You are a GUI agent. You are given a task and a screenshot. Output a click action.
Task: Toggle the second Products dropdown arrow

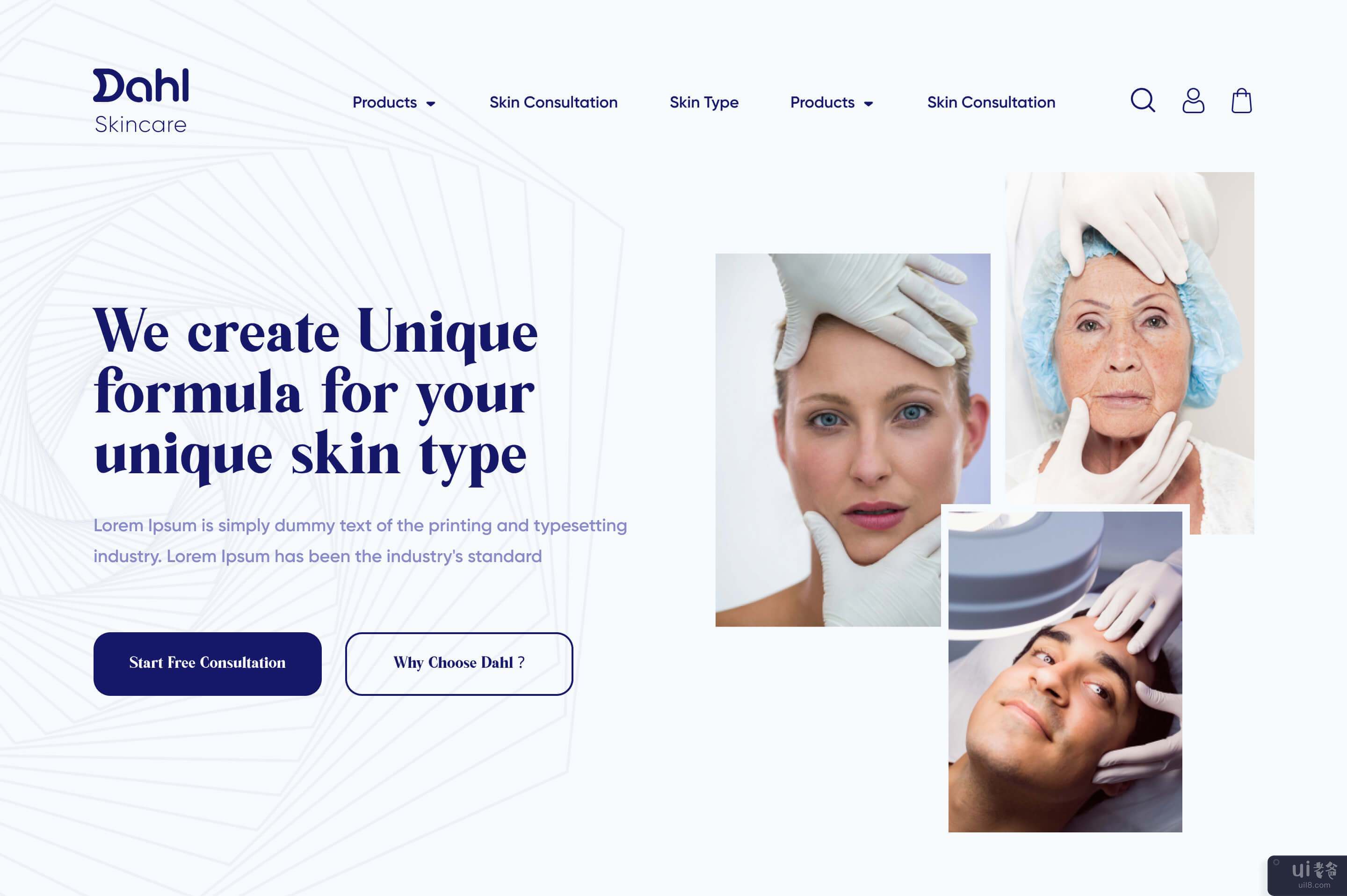pyautogui.click(x=869, y=103)
